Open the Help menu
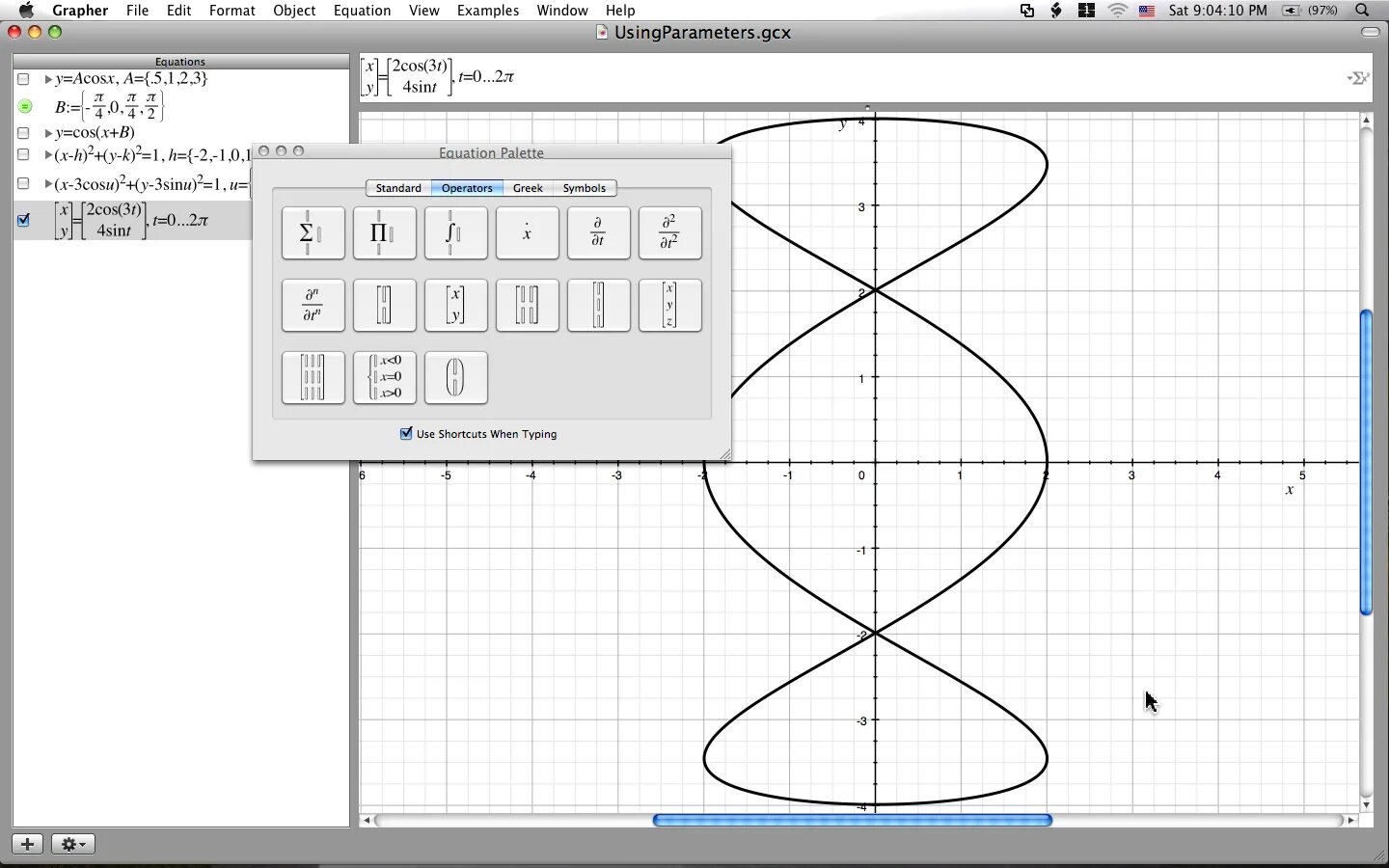This screenshot has width=1389, height=868. click(x=620, y=11)
